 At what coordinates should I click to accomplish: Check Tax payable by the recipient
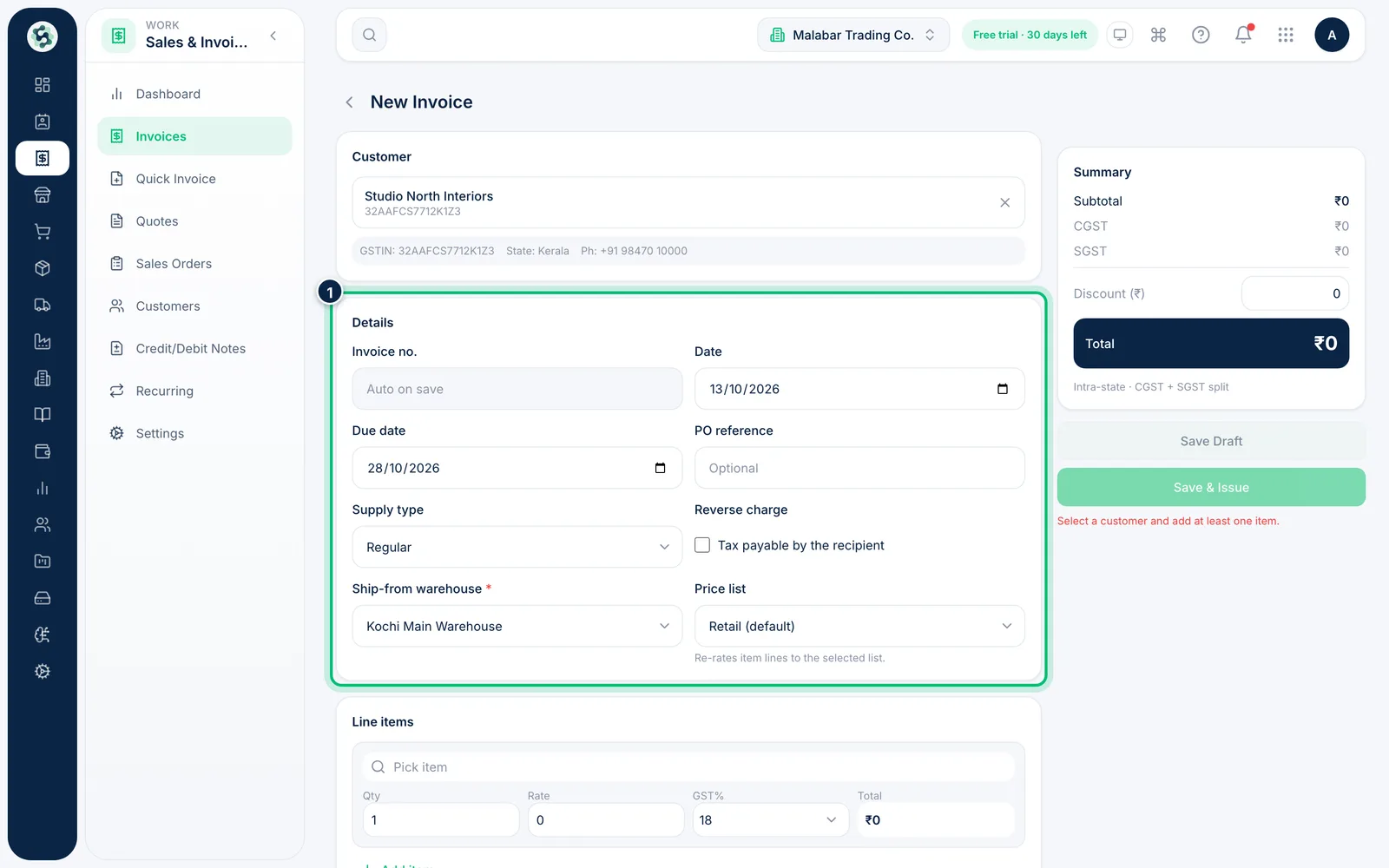pyautogui.click(x=702, y=545)
